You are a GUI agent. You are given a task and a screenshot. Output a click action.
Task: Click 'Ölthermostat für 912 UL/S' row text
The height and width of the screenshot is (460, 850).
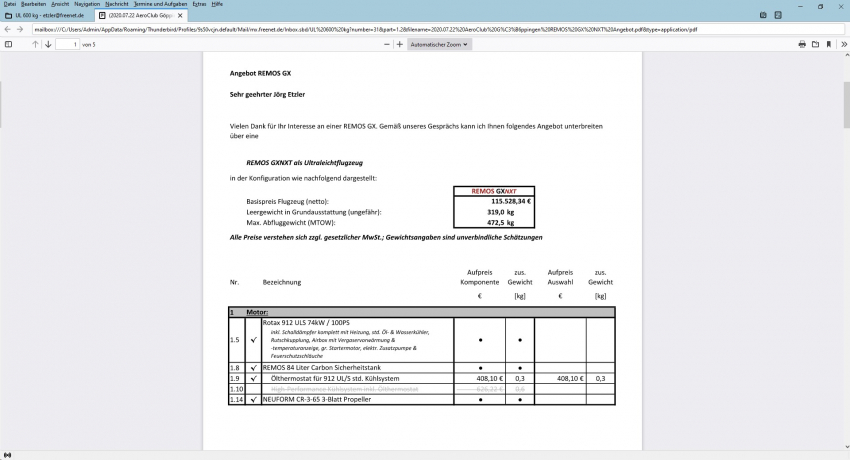[334, 378]
